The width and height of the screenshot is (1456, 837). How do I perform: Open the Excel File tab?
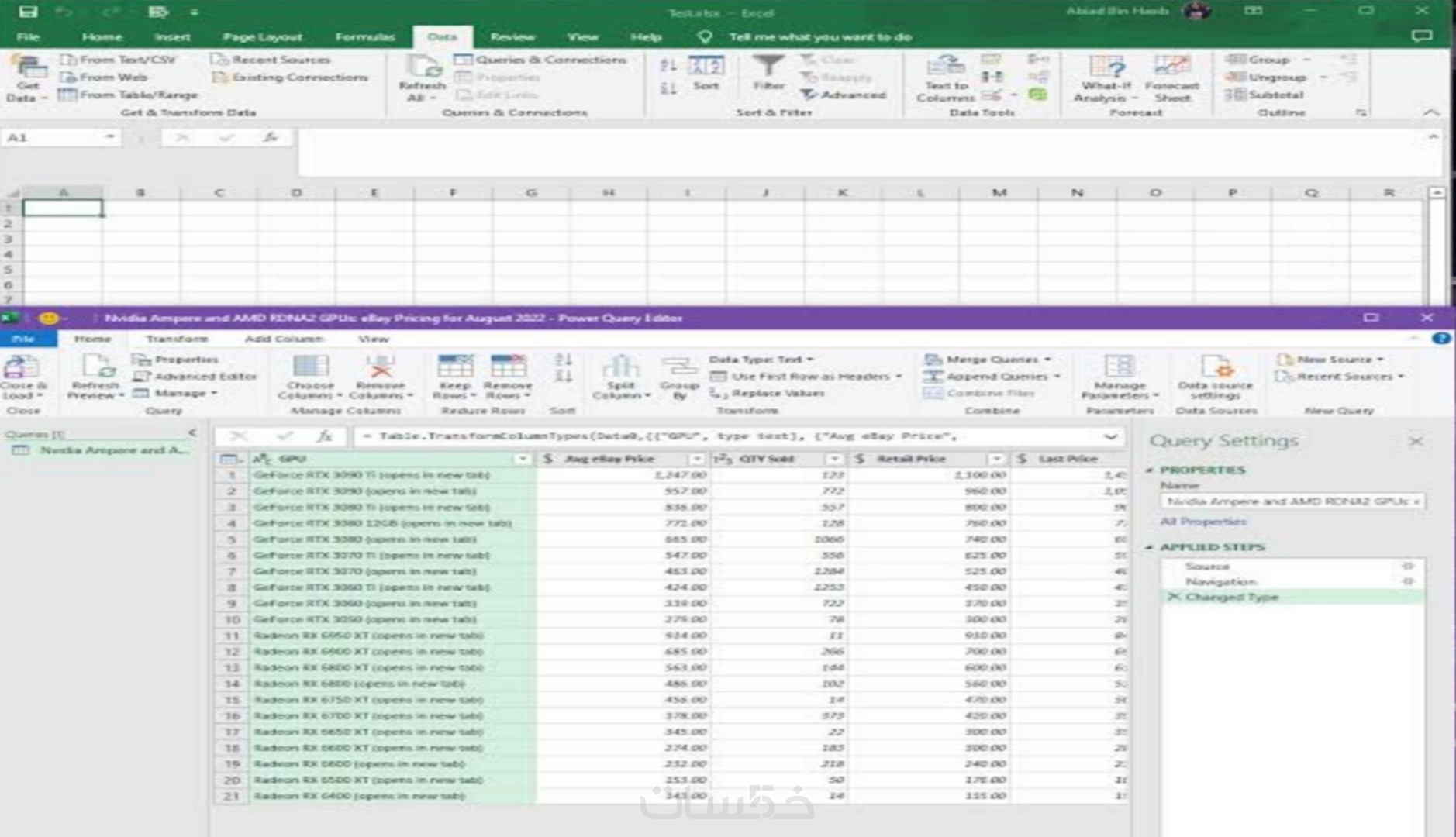(x=28, y=36)
